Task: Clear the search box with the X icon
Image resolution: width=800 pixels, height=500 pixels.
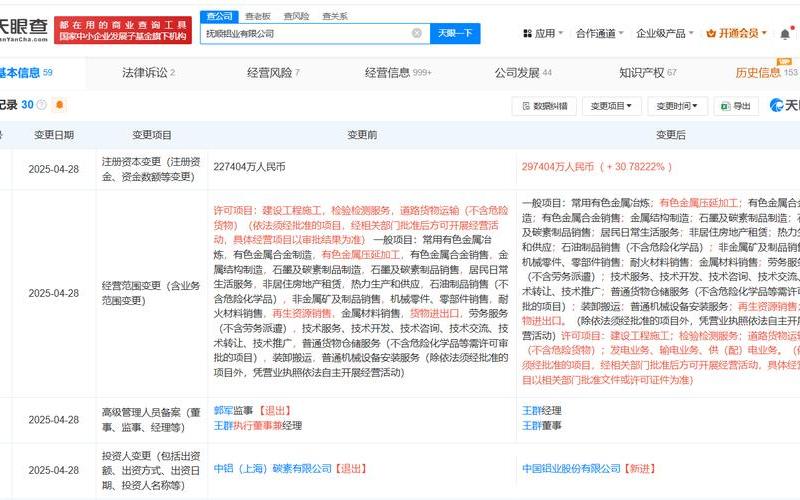Action: coord(417,33)
